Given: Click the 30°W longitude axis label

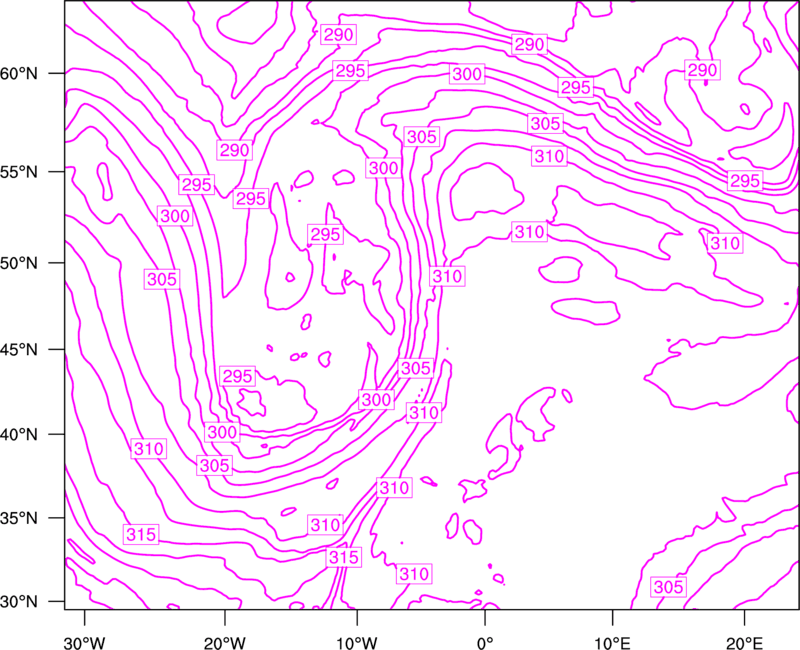Looking at the screenshot, I should pyautogui.click(x=84, y=642).
